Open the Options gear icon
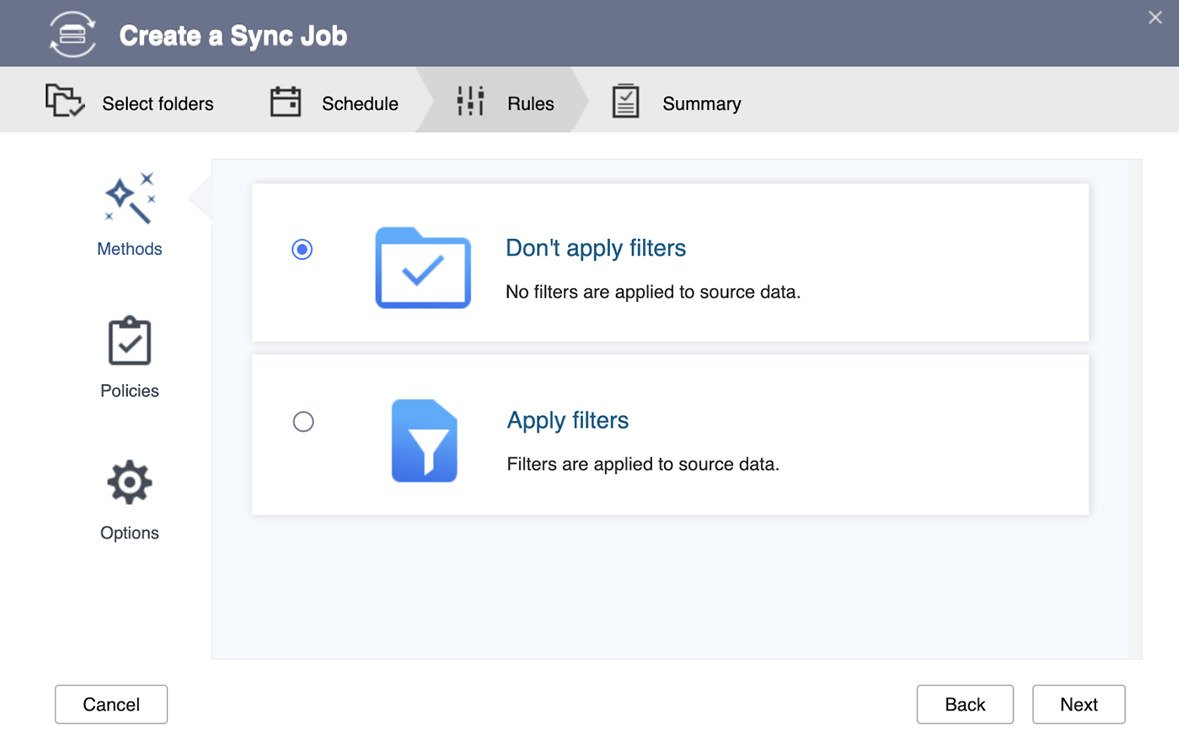1179x743 pixels. [129, 483]
